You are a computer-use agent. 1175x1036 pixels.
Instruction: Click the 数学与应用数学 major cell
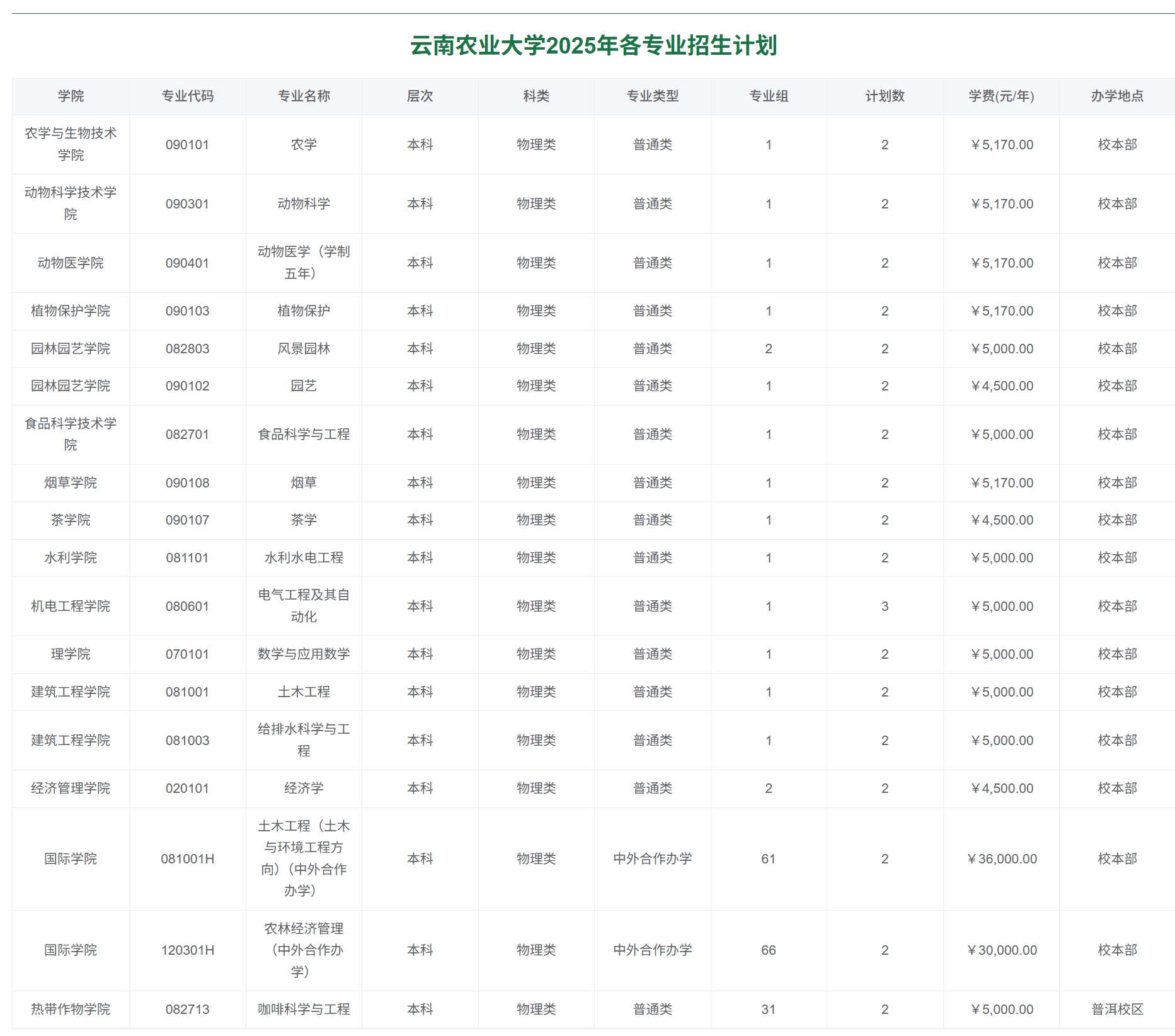[x=304, y=654]
